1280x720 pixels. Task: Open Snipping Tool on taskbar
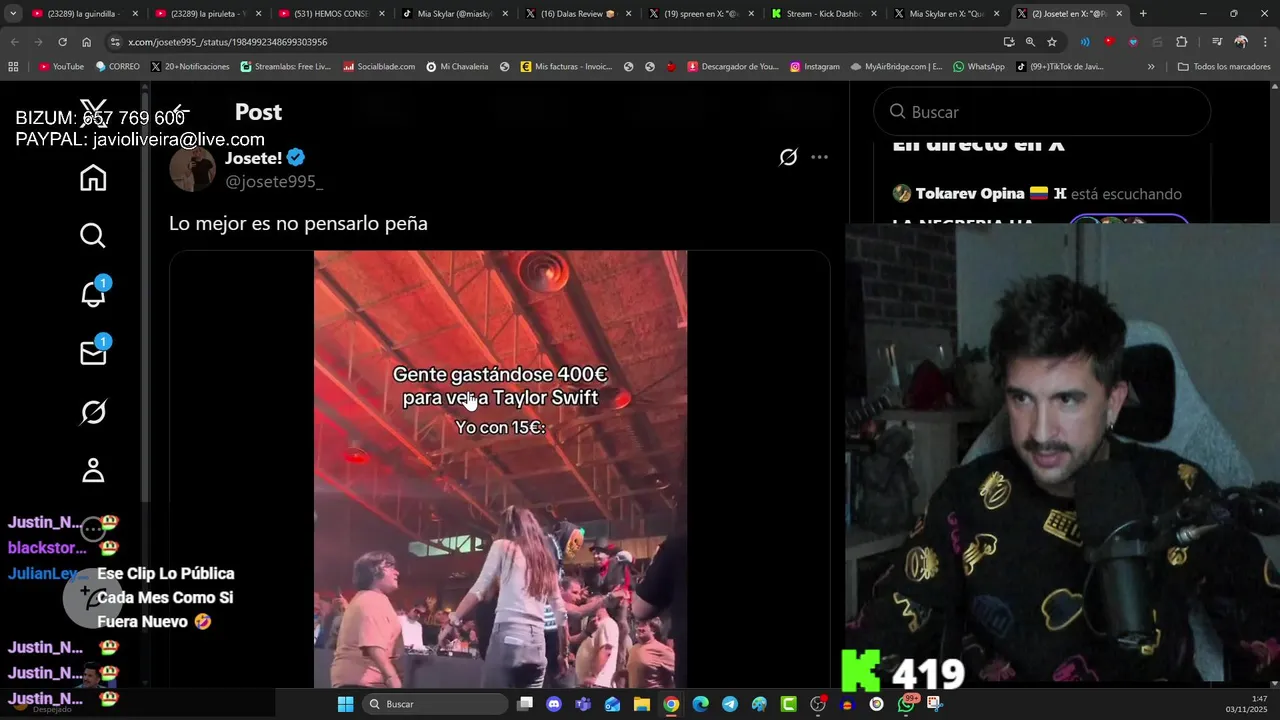[935, 704]
